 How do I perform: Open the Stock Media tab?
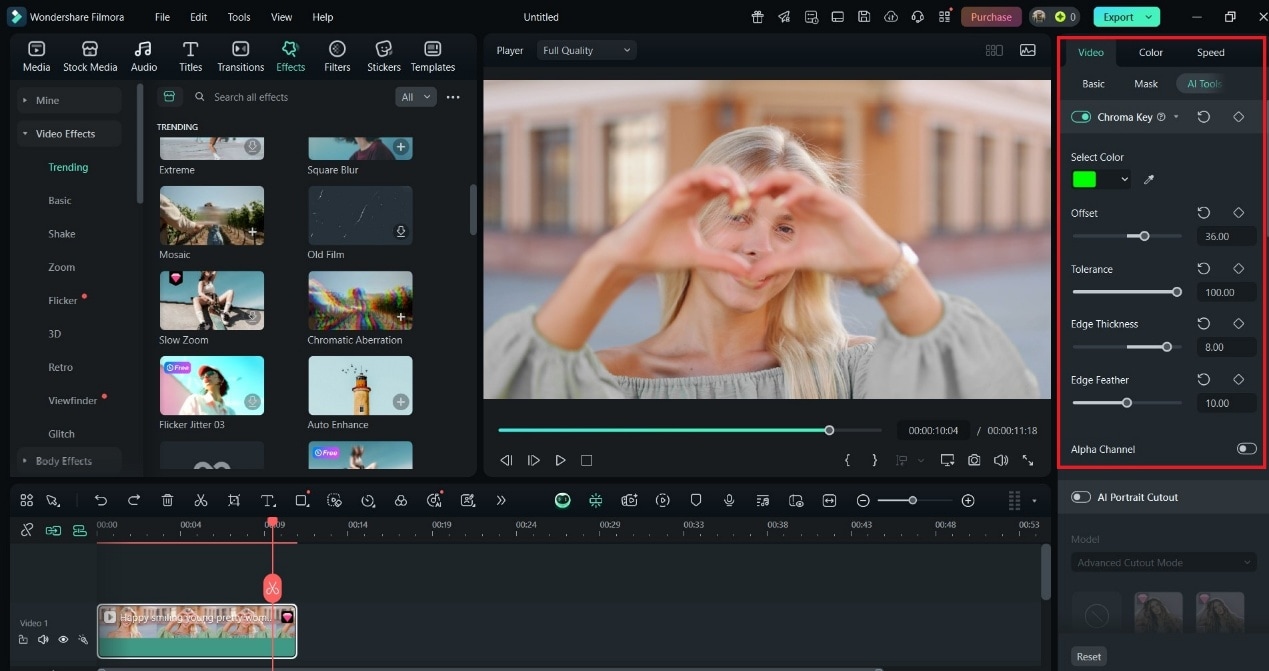point(90,56)
